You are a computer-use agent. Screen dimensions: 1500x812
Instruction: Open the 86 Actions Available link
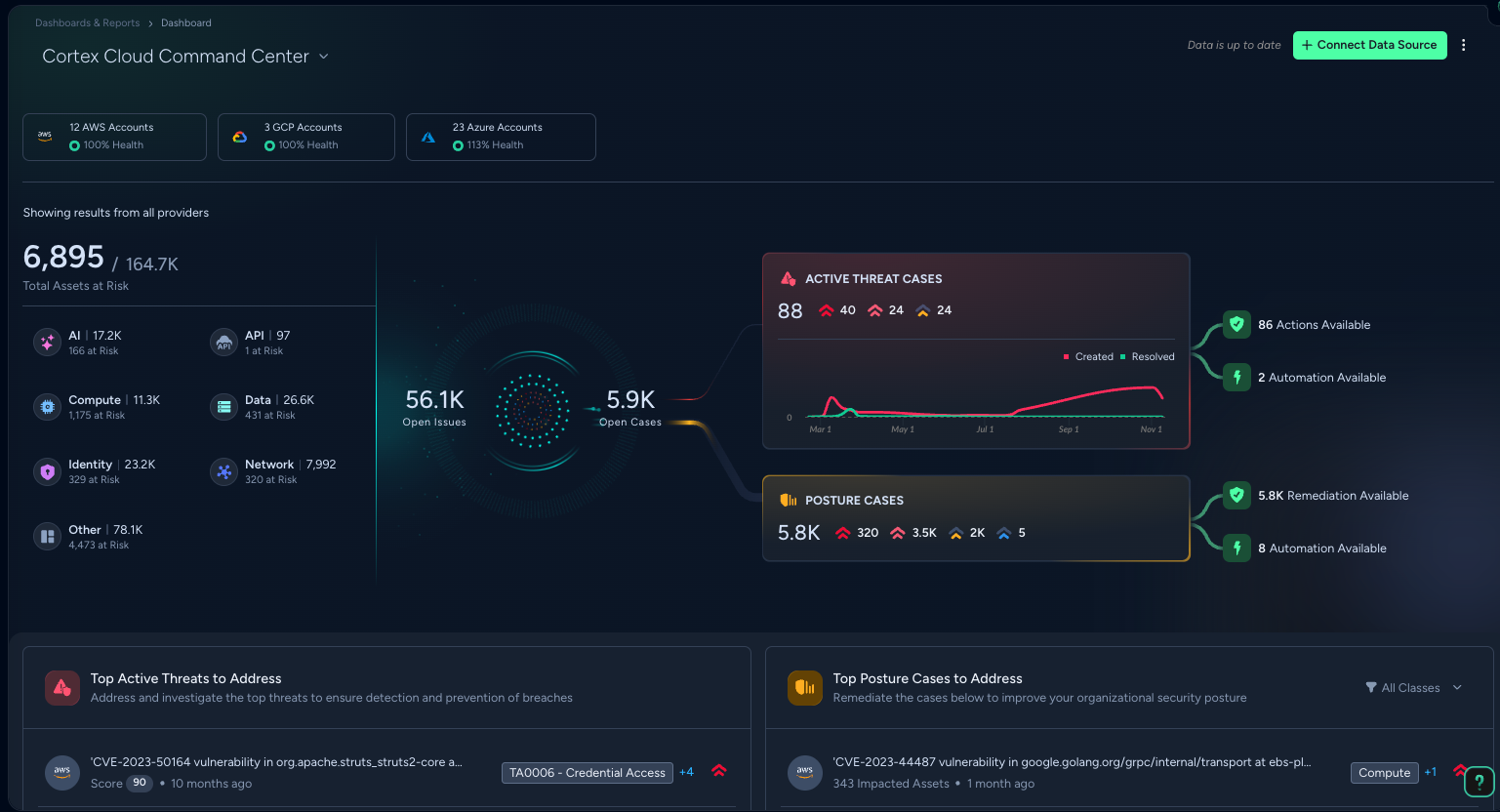pos(1314,325)
